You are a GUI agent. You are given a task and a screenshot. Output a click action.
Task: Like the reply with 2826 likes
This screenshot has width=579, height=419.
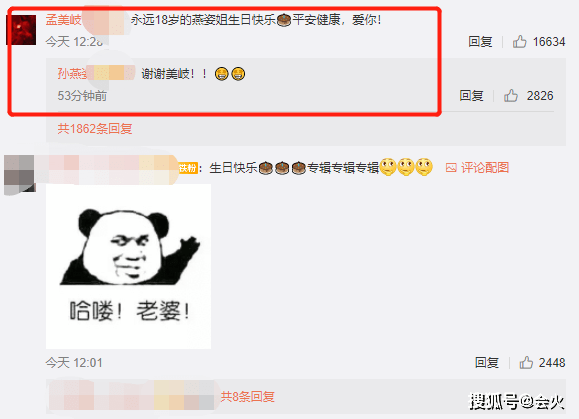pos(511,96)
